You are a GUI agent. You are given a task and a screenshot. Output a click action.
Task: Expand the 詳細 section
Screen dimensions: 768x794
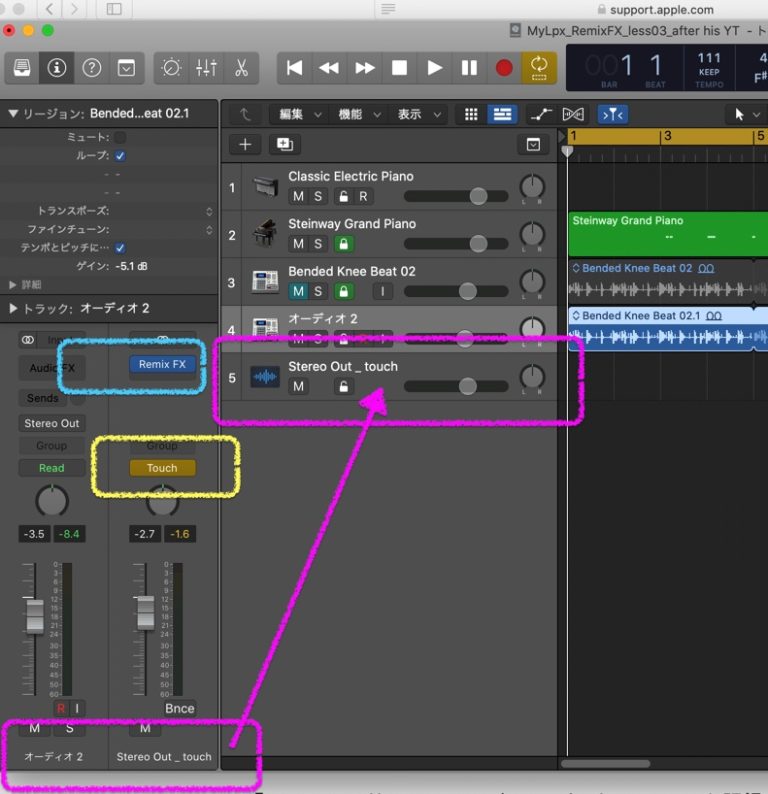[13, 285]
